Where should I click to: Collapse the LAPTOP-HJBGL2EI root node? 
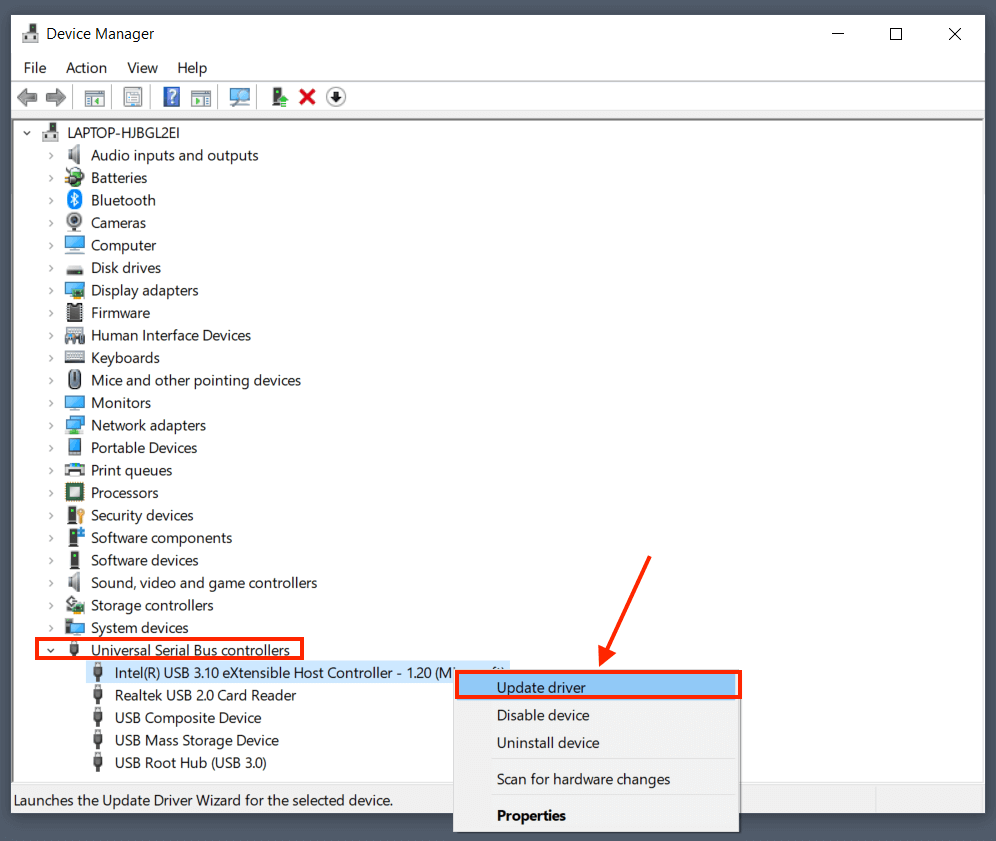click(x=27, y=133)
